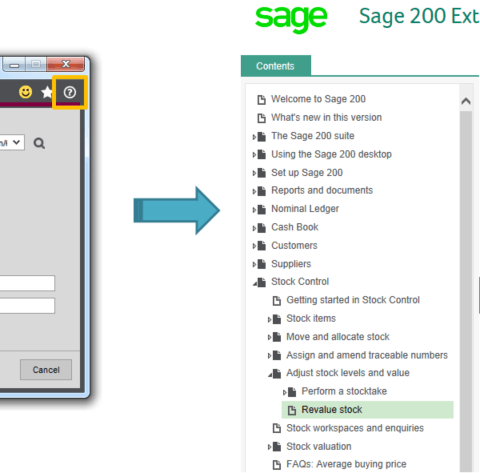This screenshot has width=480, height=473.
Task: Switch to the Contents tab
Action: [276, 66]
